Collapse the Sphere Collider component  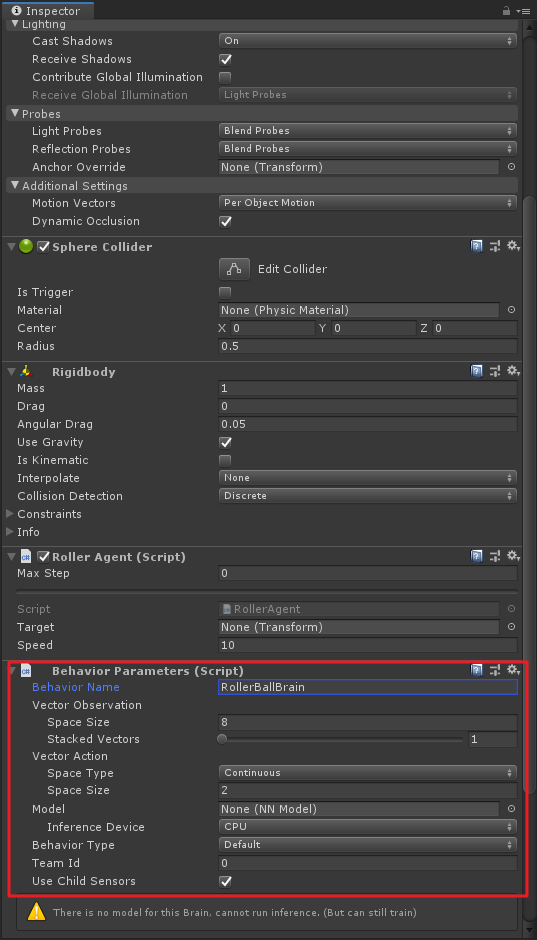click(x=11, y=246)
